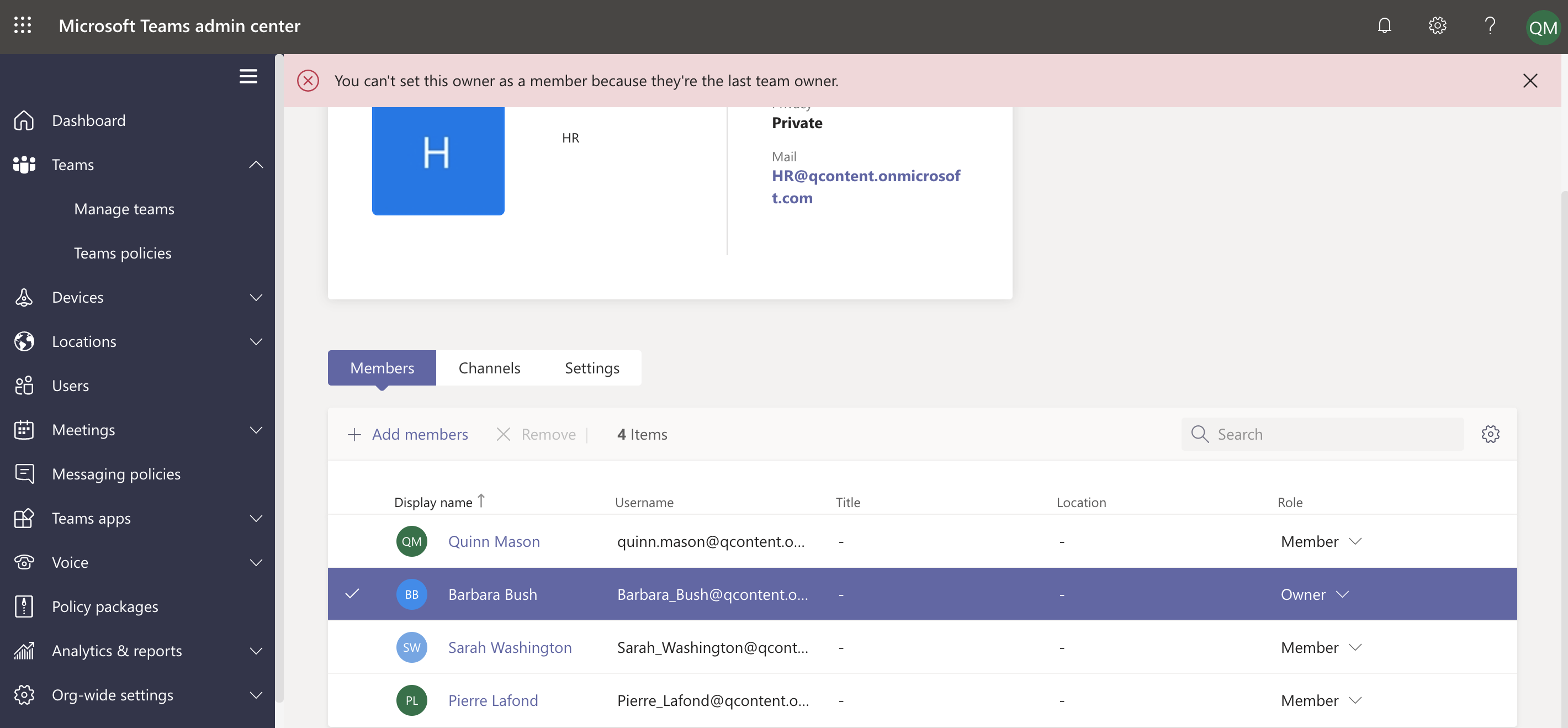1568x728 pixels.
Task: Click Add members button
Action: 407,433
